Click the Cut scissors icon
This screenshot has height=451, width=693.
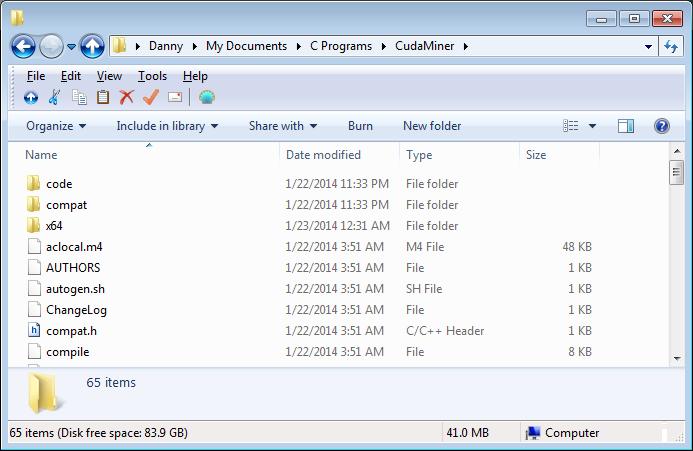coord(54,97)
